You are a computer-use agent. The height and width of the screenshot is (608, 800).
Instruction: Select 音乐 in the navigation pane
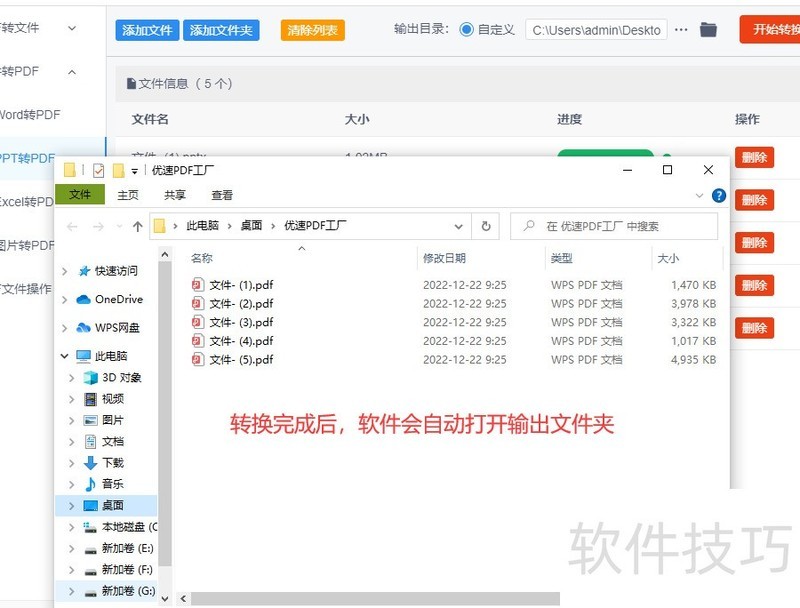click(x=113, y=484)
